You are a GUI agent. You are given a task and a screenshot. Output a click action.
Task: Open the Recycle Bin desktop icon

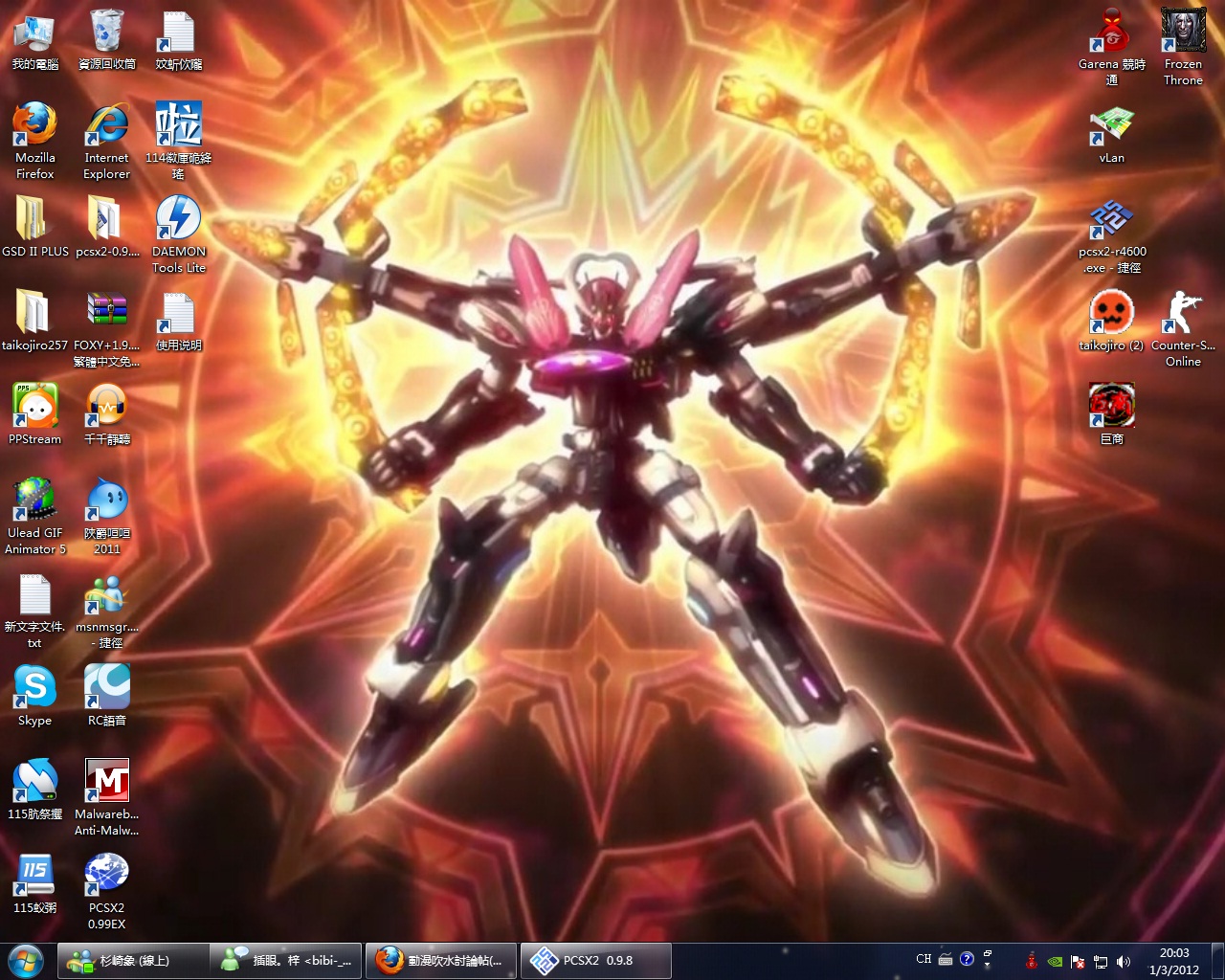pyautogui.click(x=107, y=40)
